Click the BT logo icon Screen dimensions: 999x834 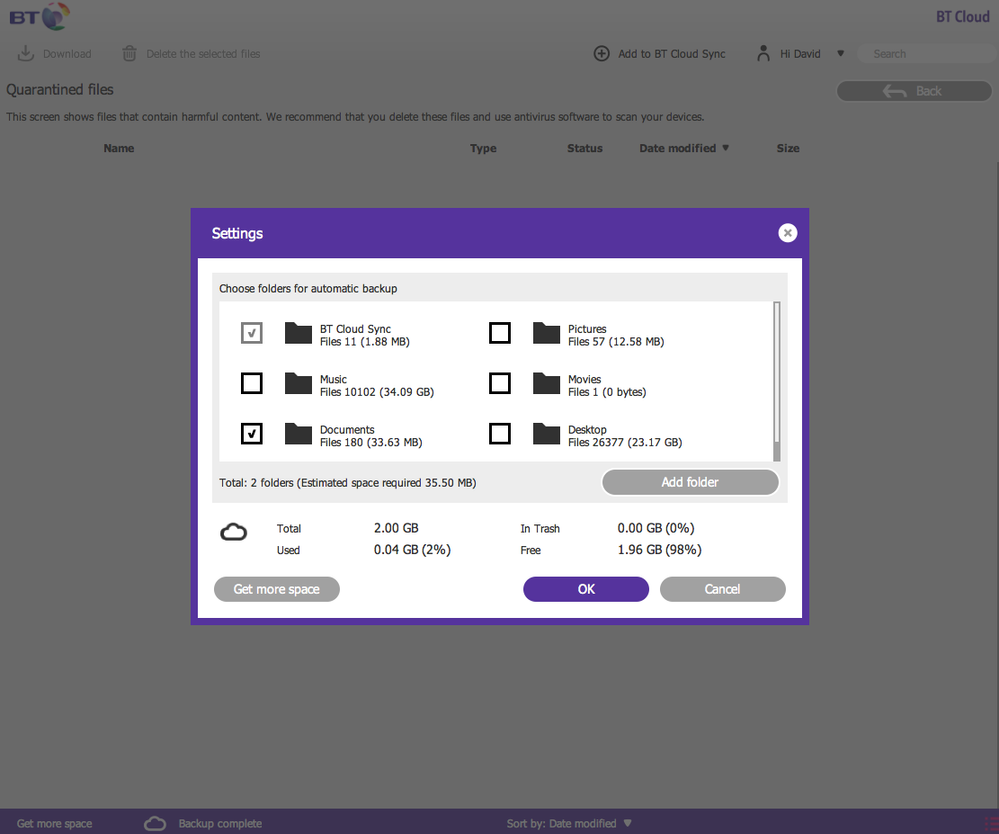[39, 16]
